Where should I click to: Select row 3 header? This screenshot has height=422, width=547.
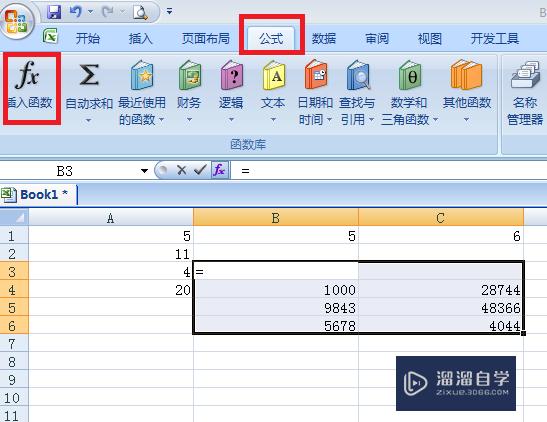click(x=14, y=272)
